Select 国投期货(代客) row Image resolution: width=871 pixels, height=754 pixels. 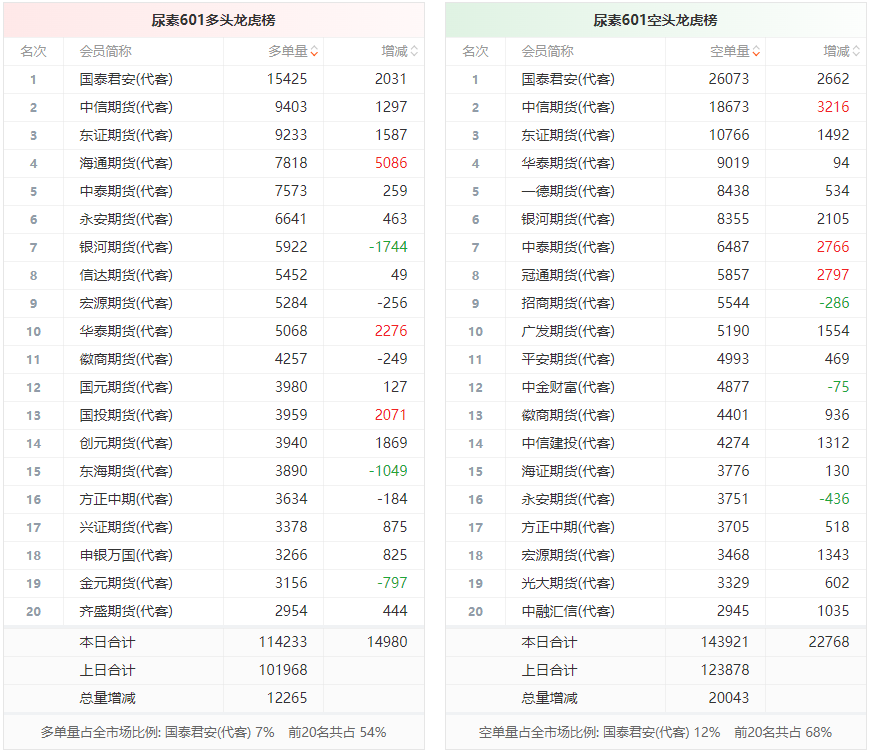(214, 415)
